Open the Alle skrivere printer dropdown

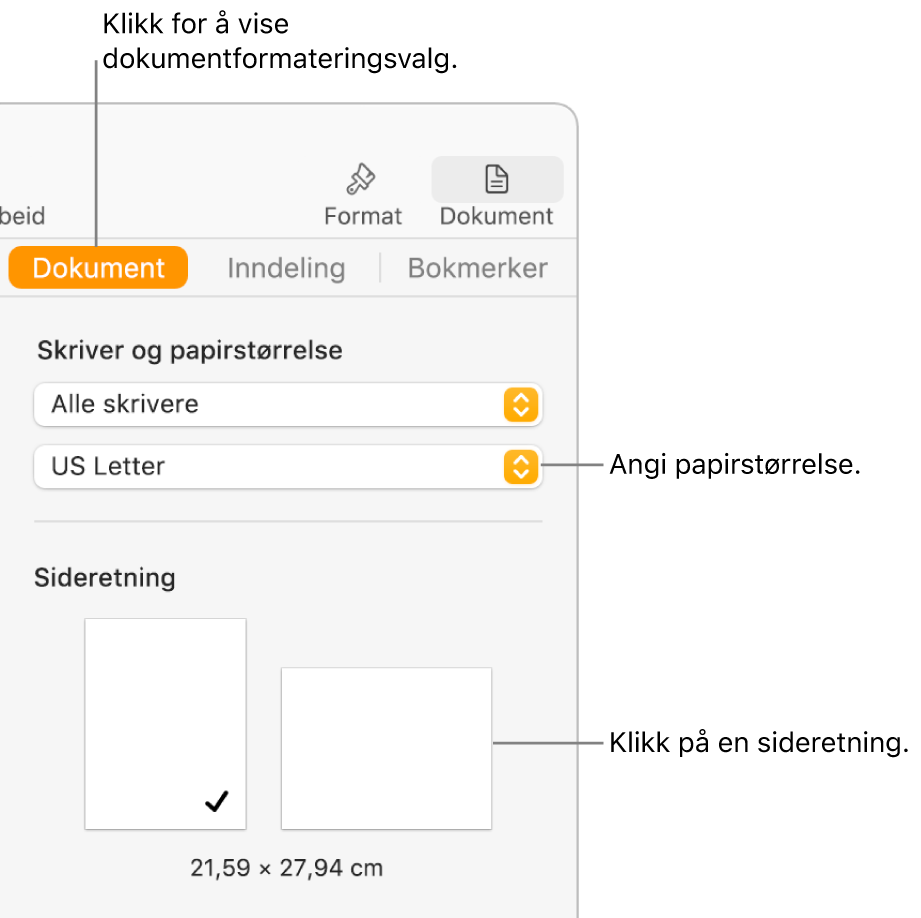288,405
